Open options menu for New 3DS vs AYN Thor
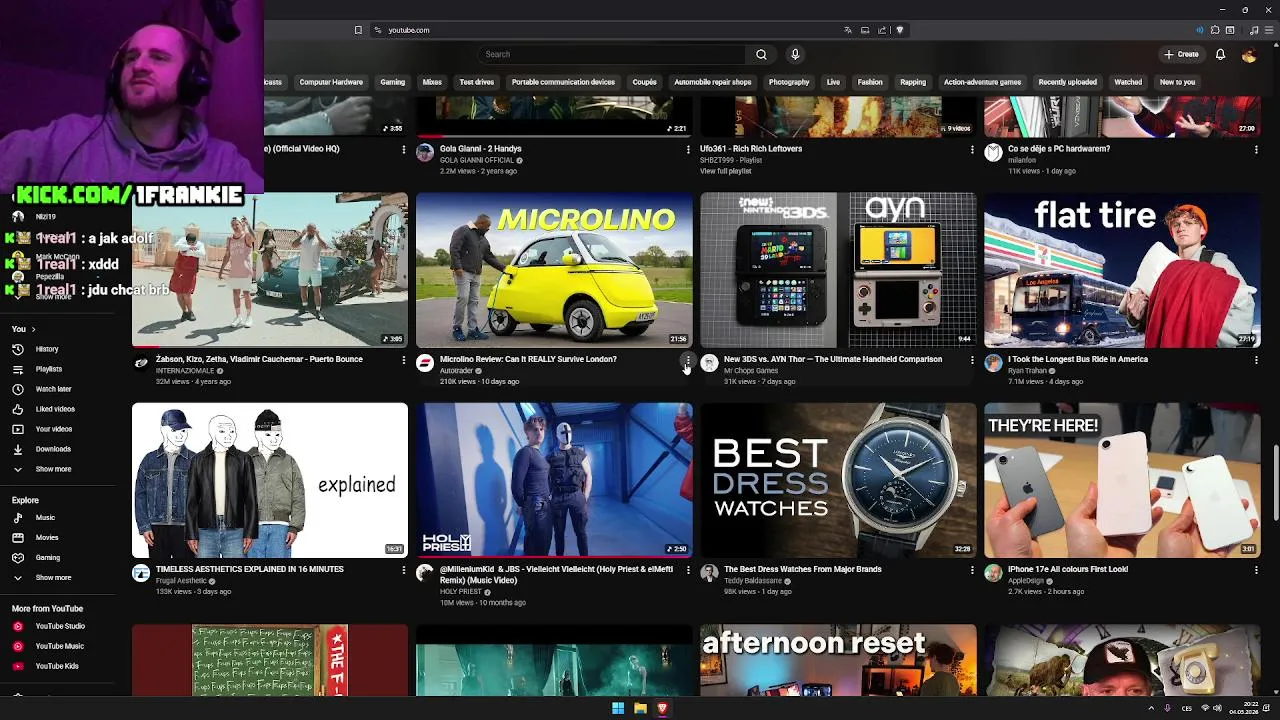Screen dimensions: 1280x720 [x=972, y=360]
